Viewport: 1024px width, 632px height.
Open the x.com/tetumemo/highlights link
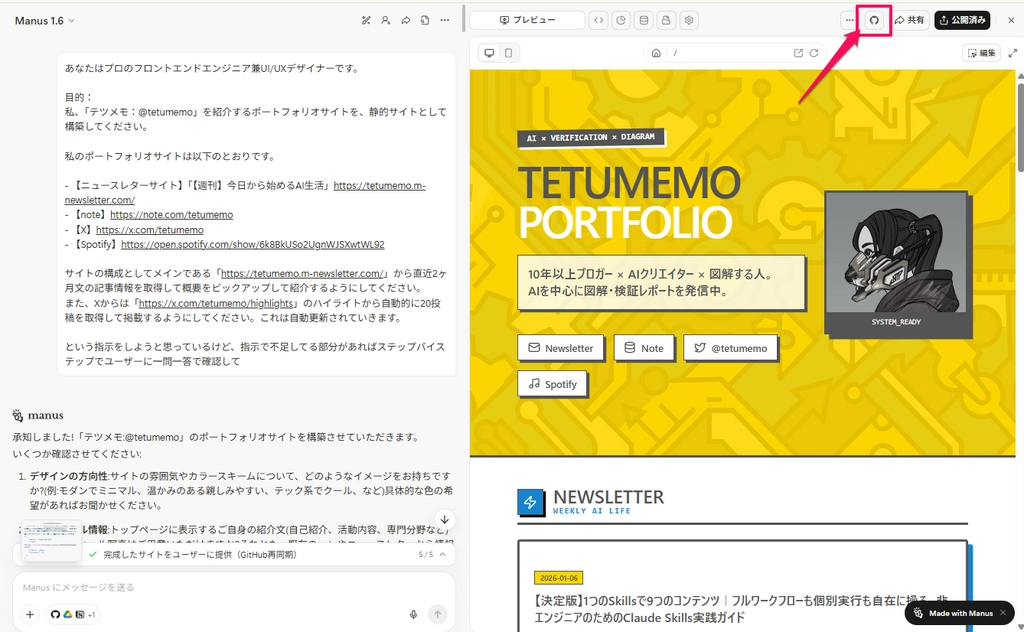coord(216,303)
